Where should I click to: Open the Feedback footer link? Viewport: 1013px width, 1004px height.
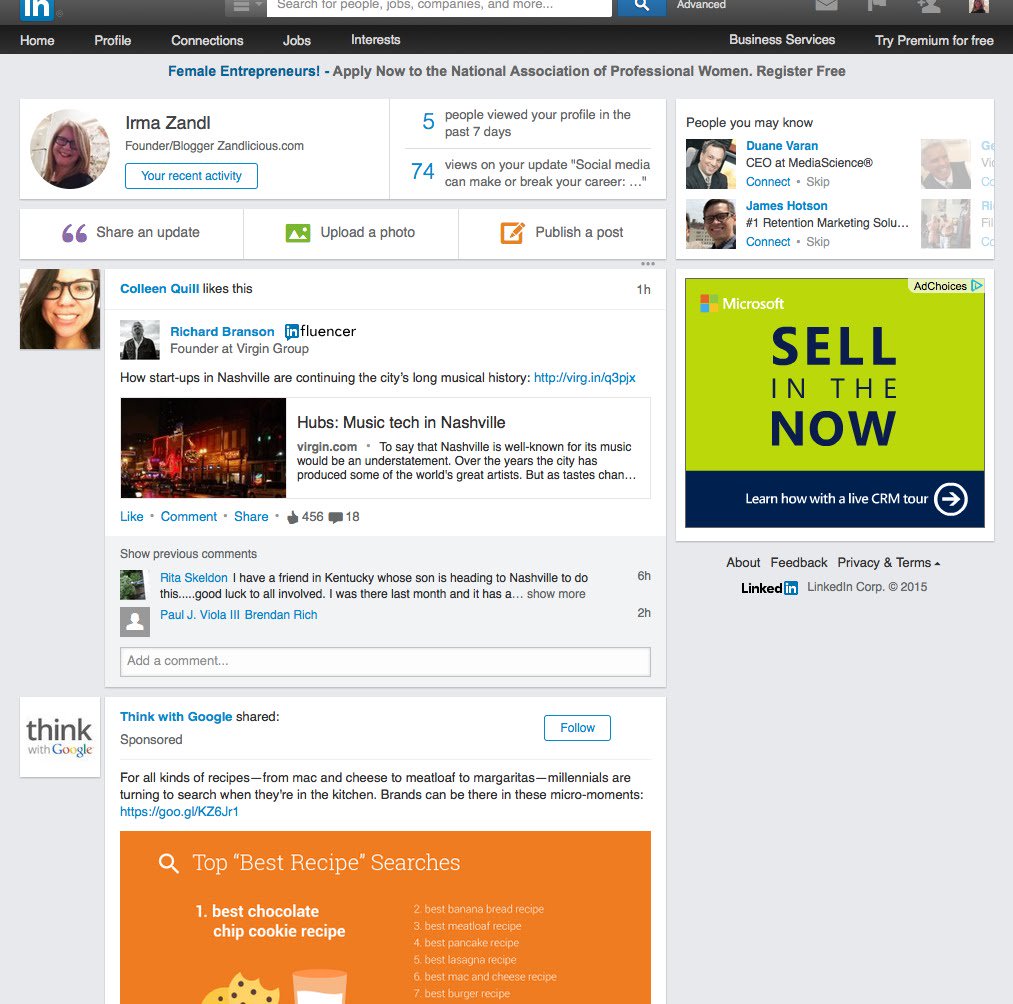point(799,563)
